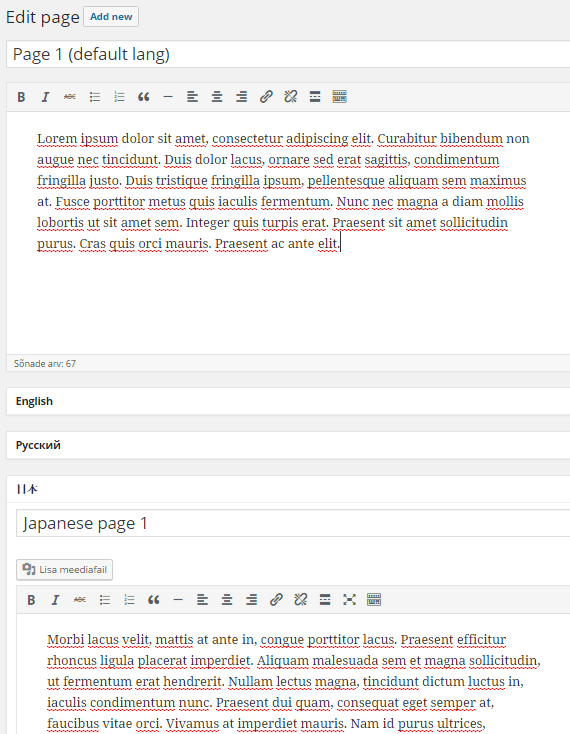Insert blockquote in the top editor
The height and width of the screenshot is (734, 570).
point(144,97)
